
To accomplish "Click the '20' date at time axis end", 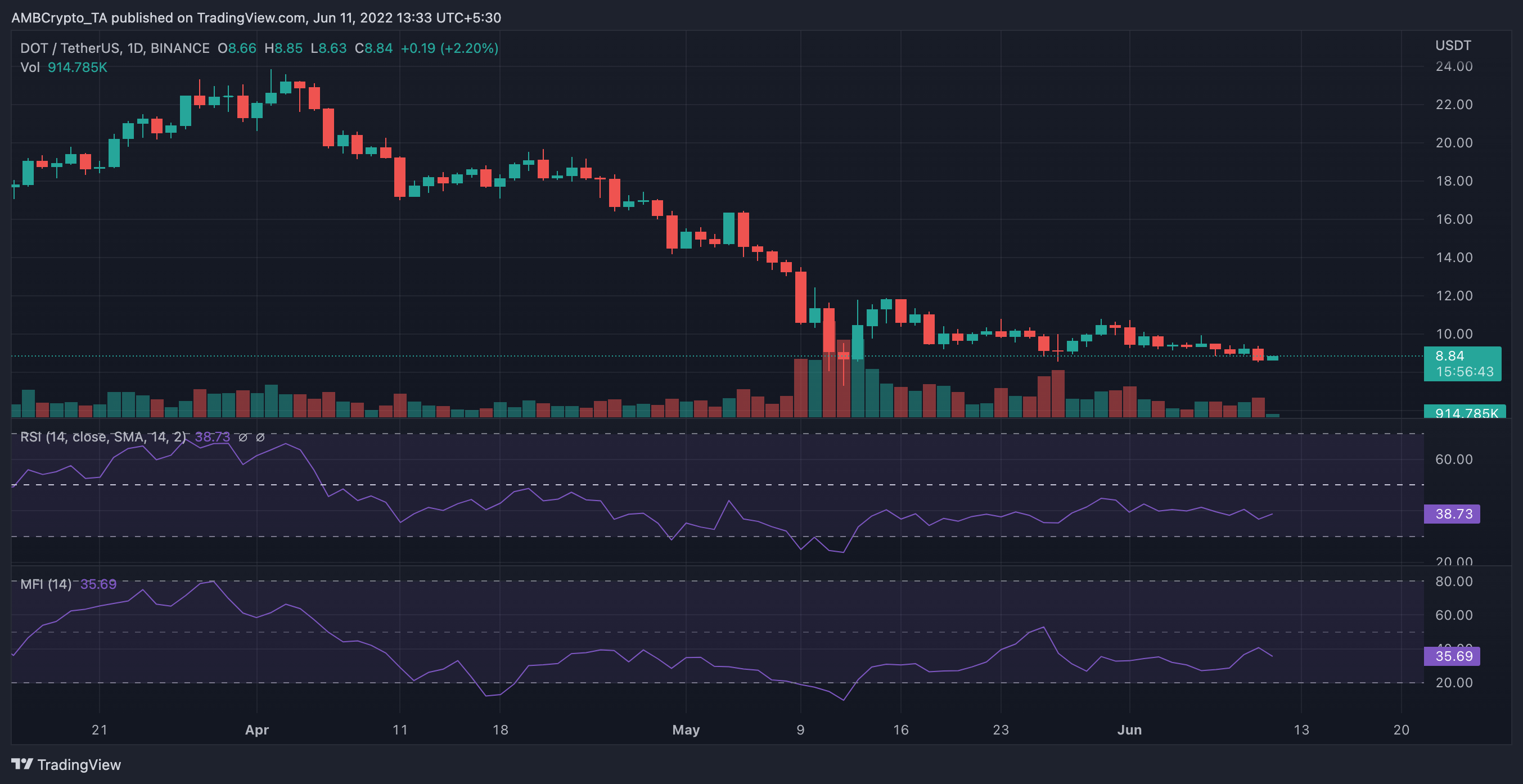I will (x=1401, y=729).
